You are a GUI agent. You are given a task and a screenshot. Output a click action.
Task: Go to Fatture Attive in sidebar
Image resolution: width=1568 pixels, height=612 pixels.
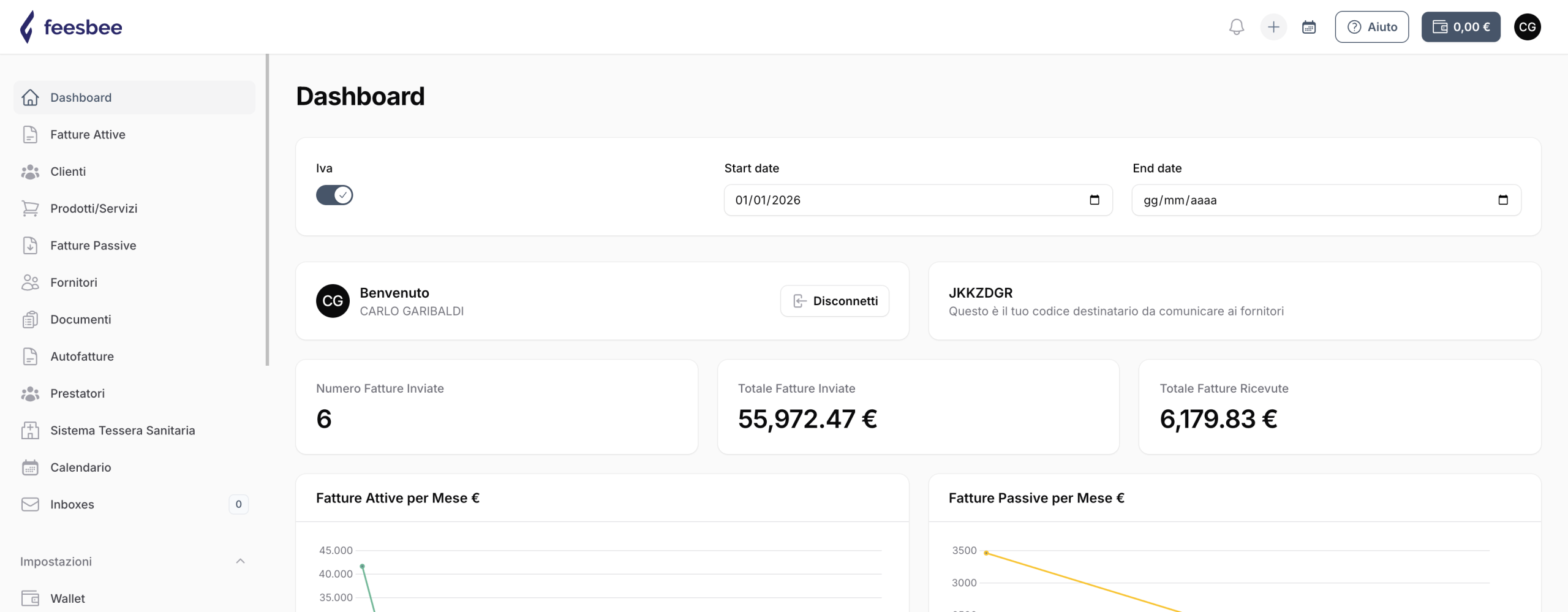click(x=88, y=135)
